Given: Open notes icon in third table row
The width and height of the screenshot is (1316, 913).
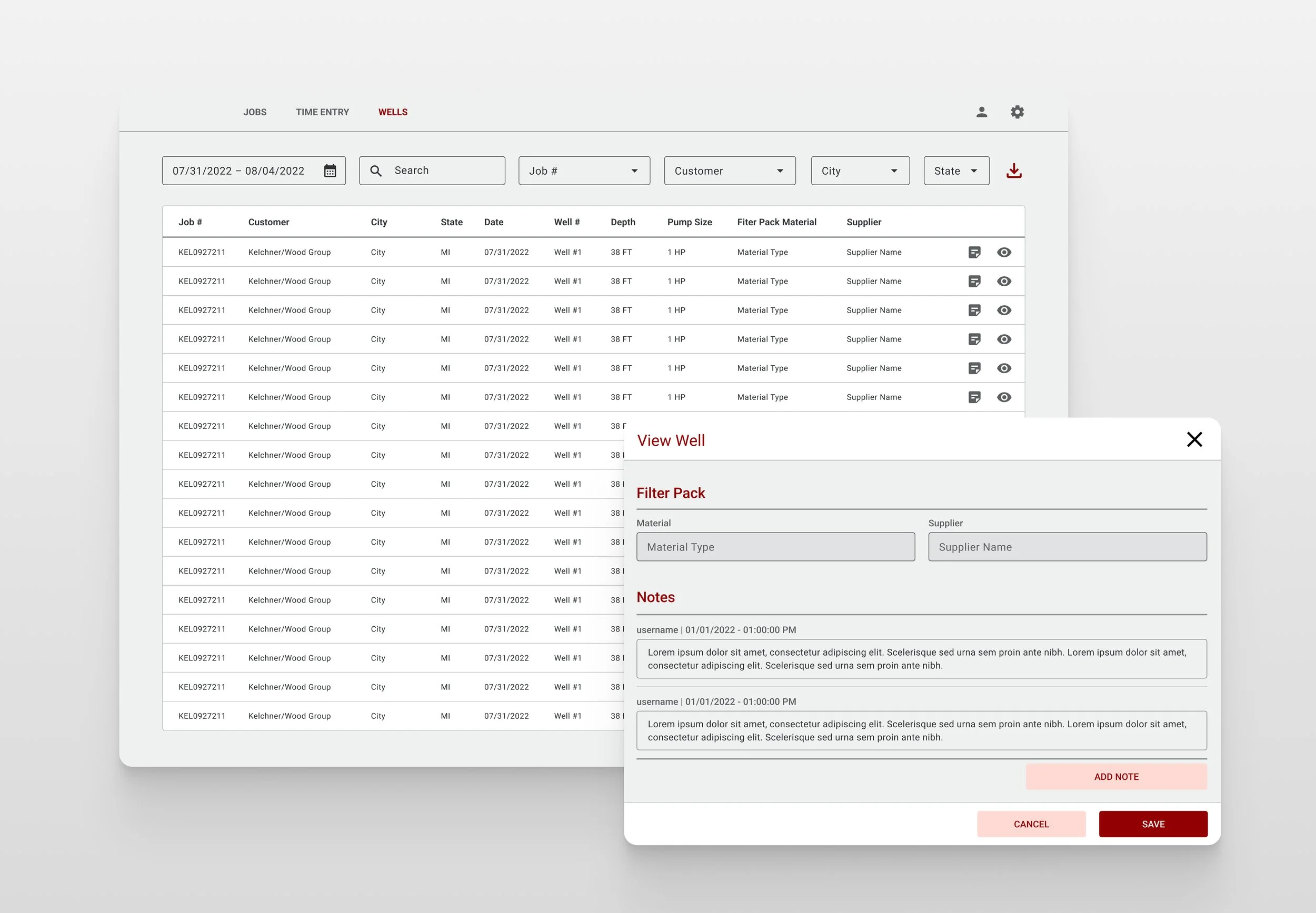Looking at the screenshot, I should [x=974, y=310].
